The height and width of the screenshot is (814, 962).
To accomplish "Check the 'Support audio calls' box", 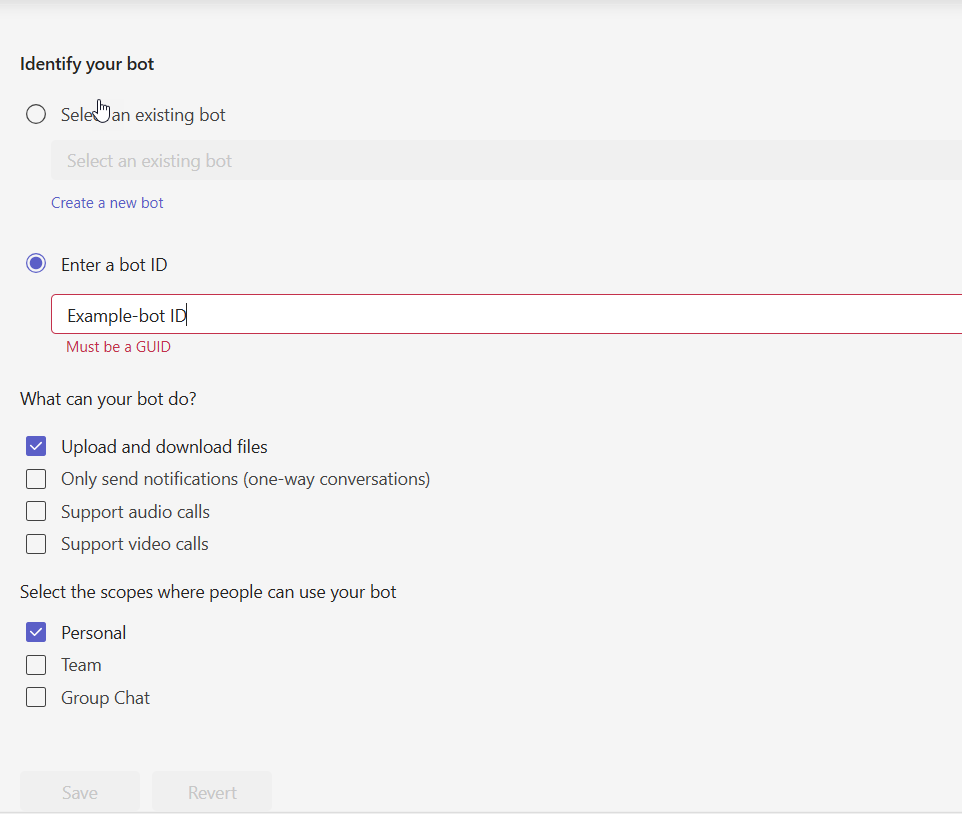I will coord(36,511).
